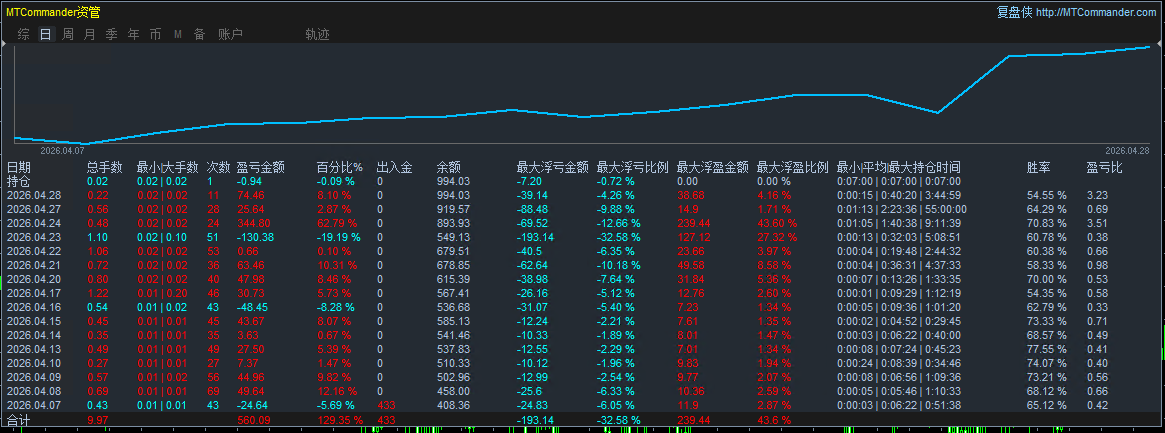The width and height of the screenshot is (1165, 433).
Task: Click the 408.36 balance cell
Action: [x=453, y=406]
